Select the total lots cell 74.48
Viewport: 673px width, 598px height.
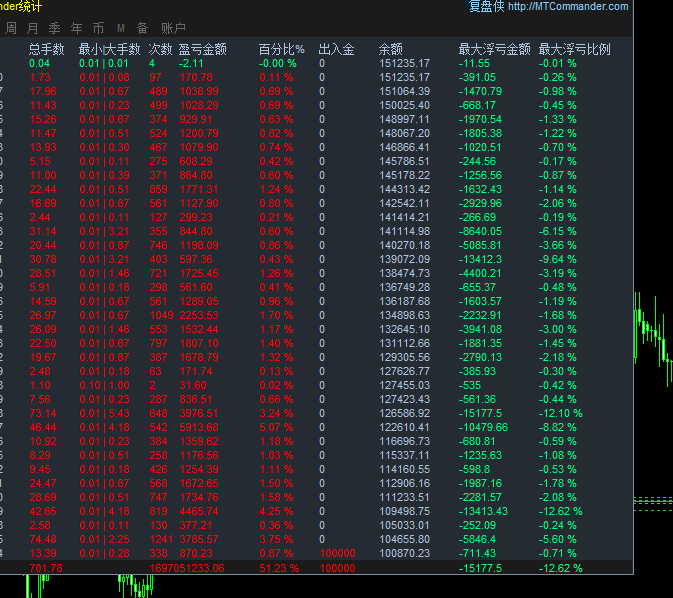pyautogui.click(x=43, y=539)
